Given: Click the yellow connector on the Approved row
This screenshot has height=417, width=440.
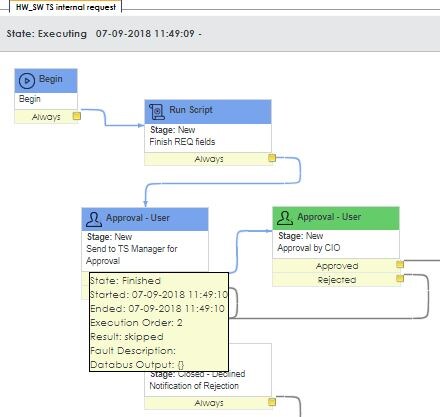Looking at the screenshot, I should coord(400,264).
